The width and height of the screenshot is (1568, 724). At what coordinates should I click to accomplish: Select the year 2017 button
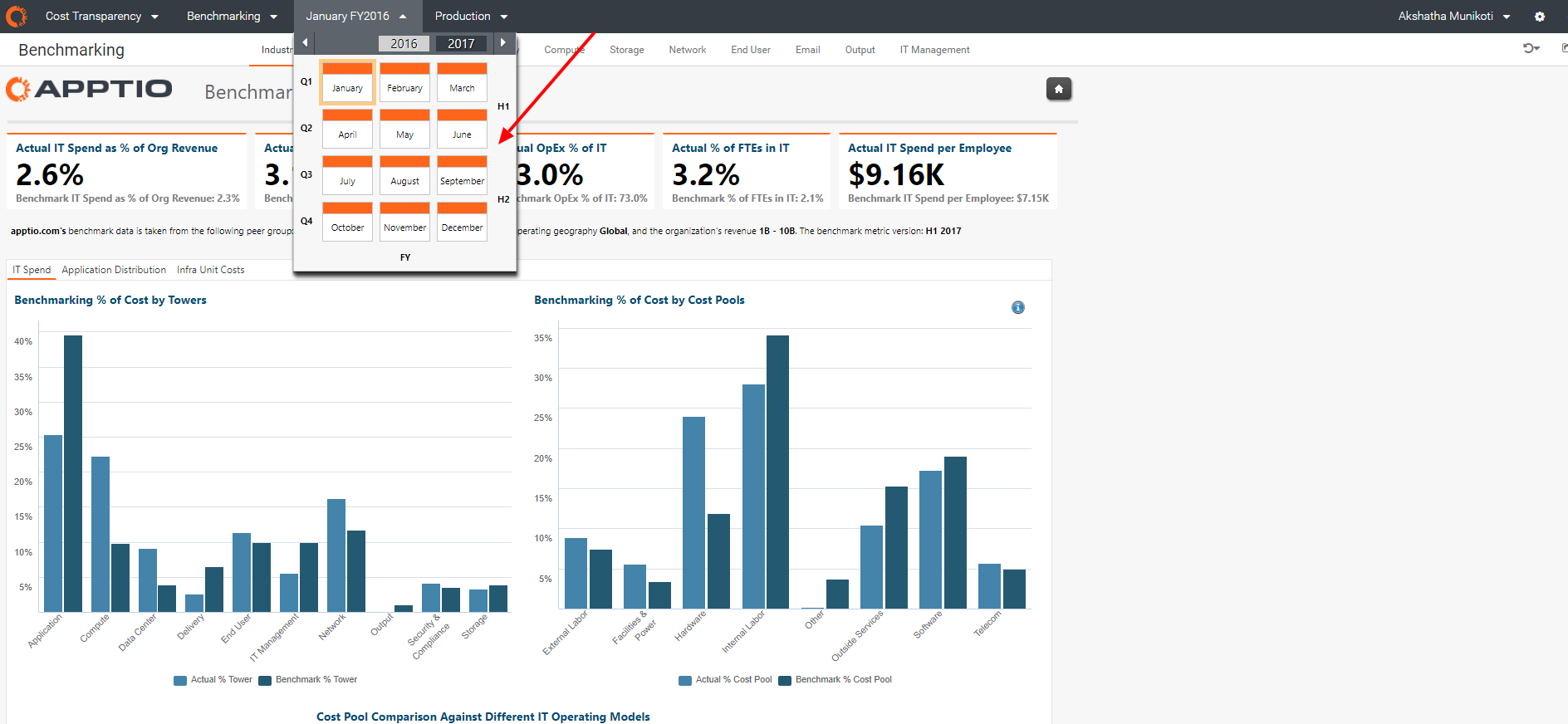tap(461, 43)
